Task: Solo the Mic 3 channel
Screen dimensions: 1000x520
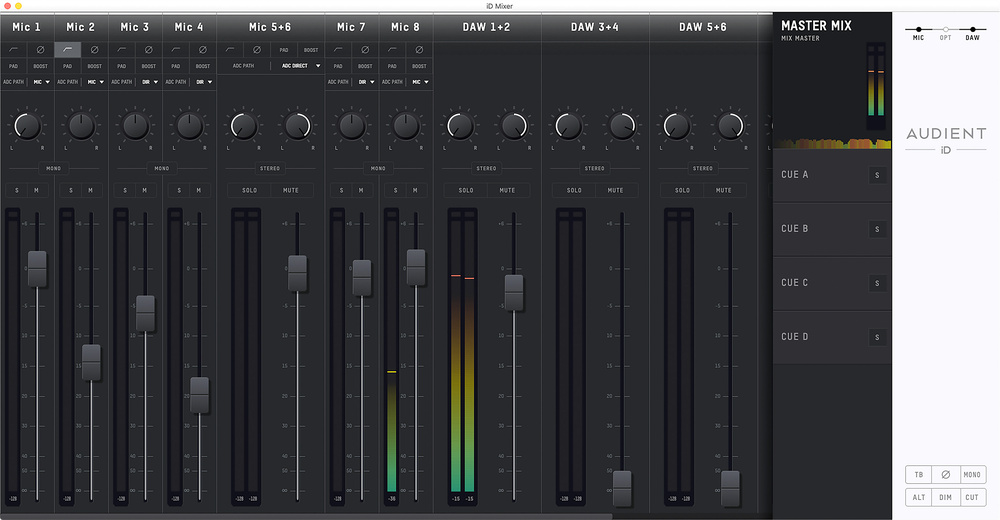Action: (125, 190)
